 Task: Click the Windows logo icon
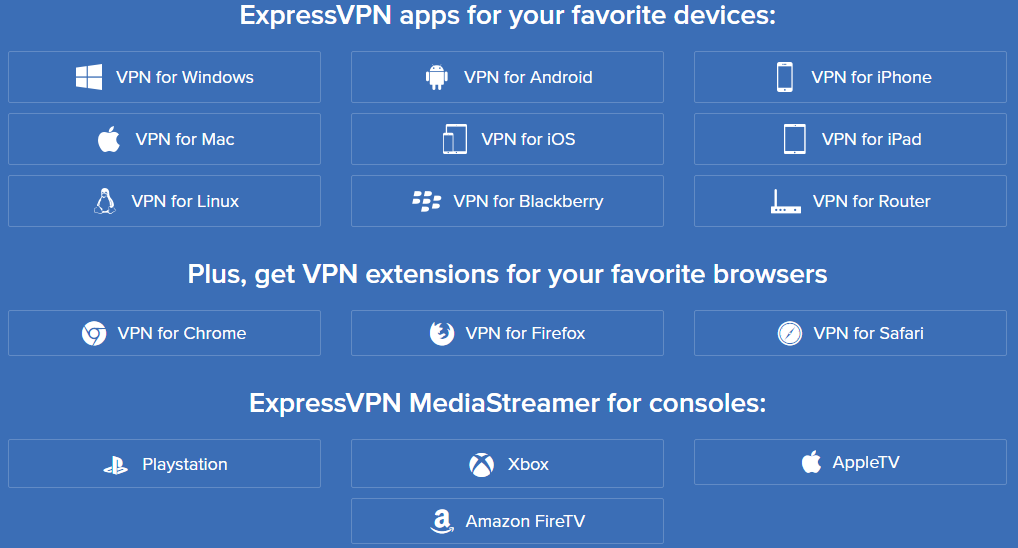pyautogui.click(x=89, y=77)
